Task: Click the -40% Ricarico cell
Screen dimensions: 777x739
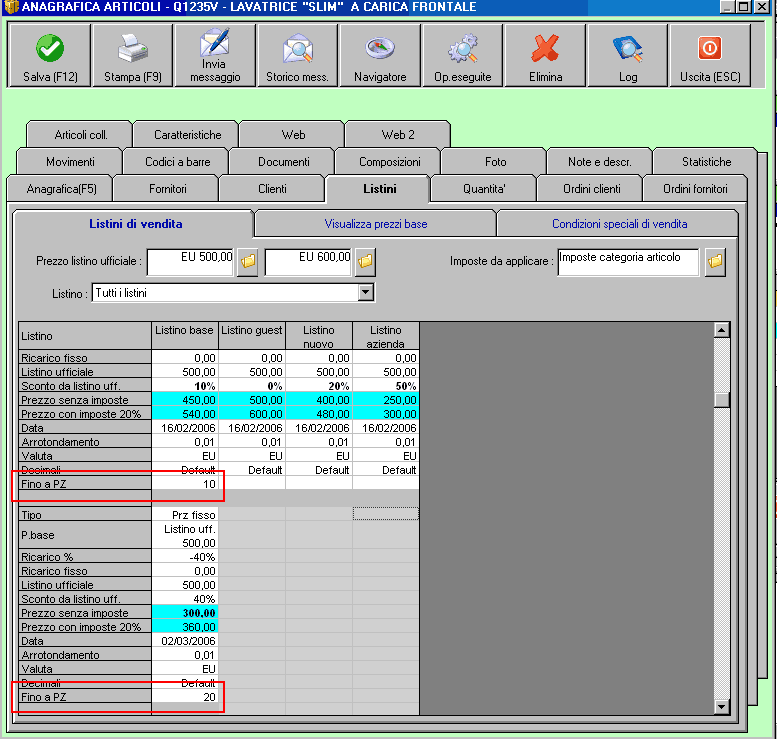Action: pyautogui.click(x=185, y=557)
